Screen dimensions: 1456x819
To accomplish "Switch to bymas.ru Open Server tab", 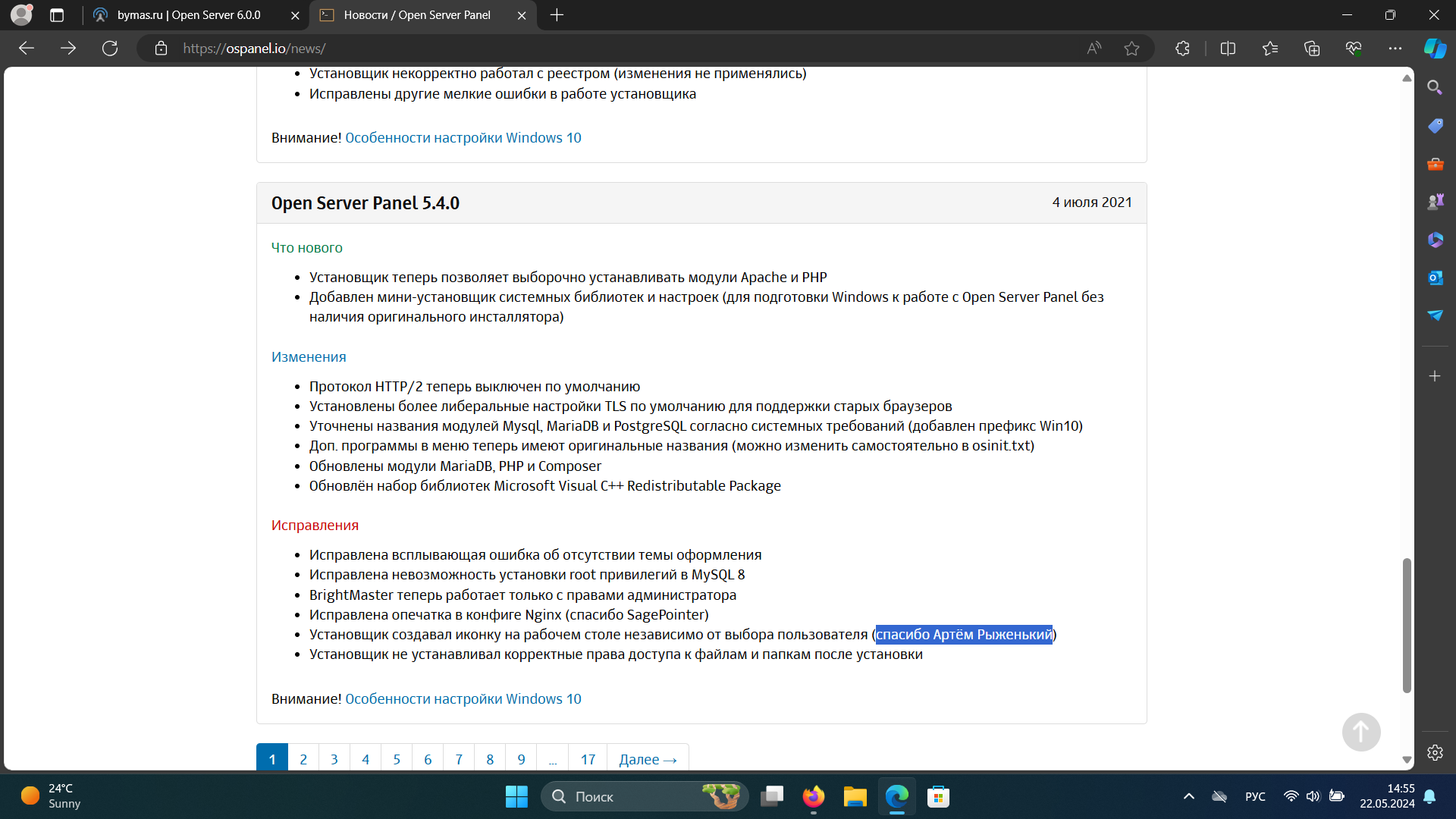I will click(x=190, y=15).
